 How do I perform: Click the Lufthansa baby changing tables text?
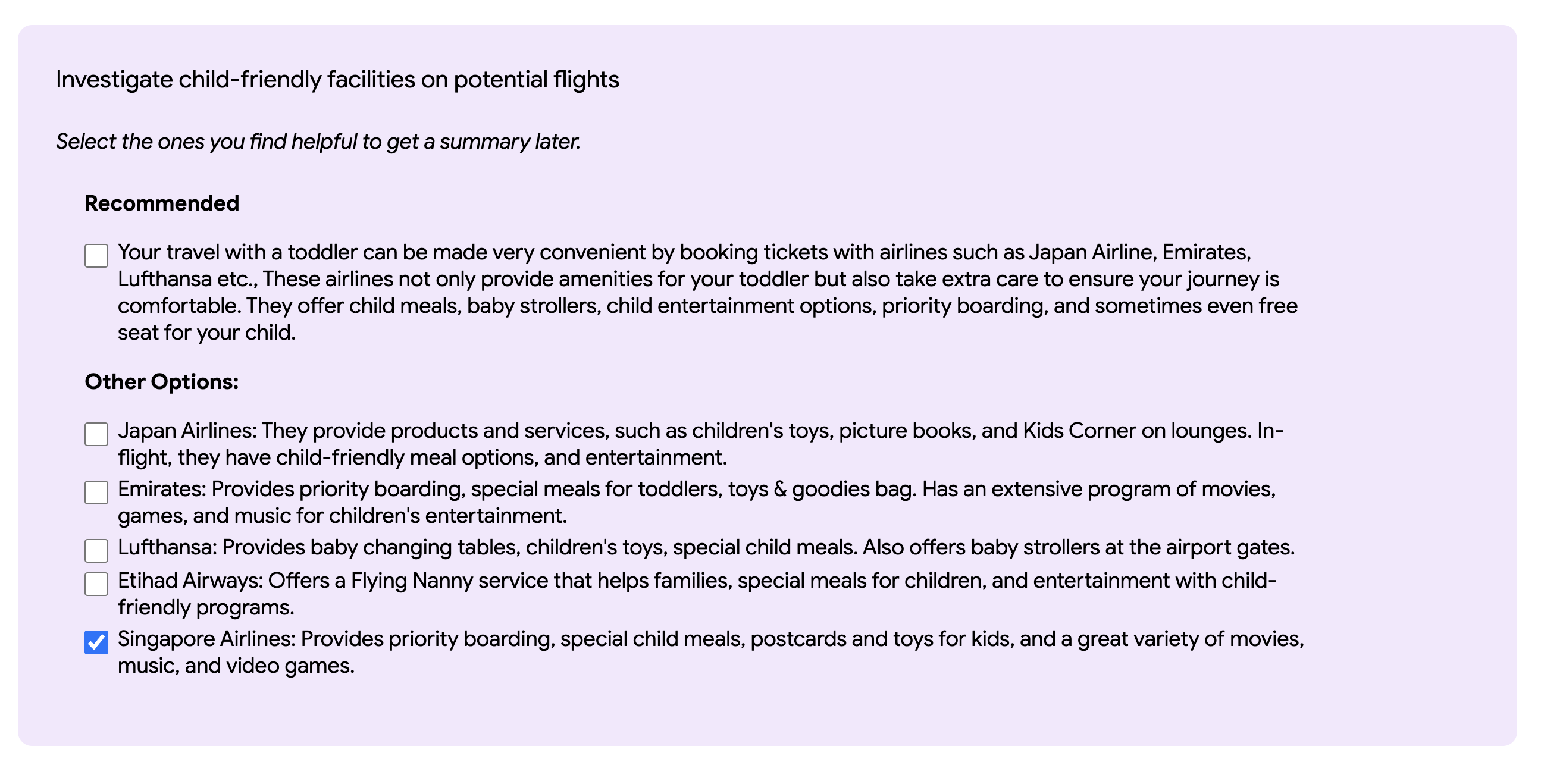coord(706,547)
